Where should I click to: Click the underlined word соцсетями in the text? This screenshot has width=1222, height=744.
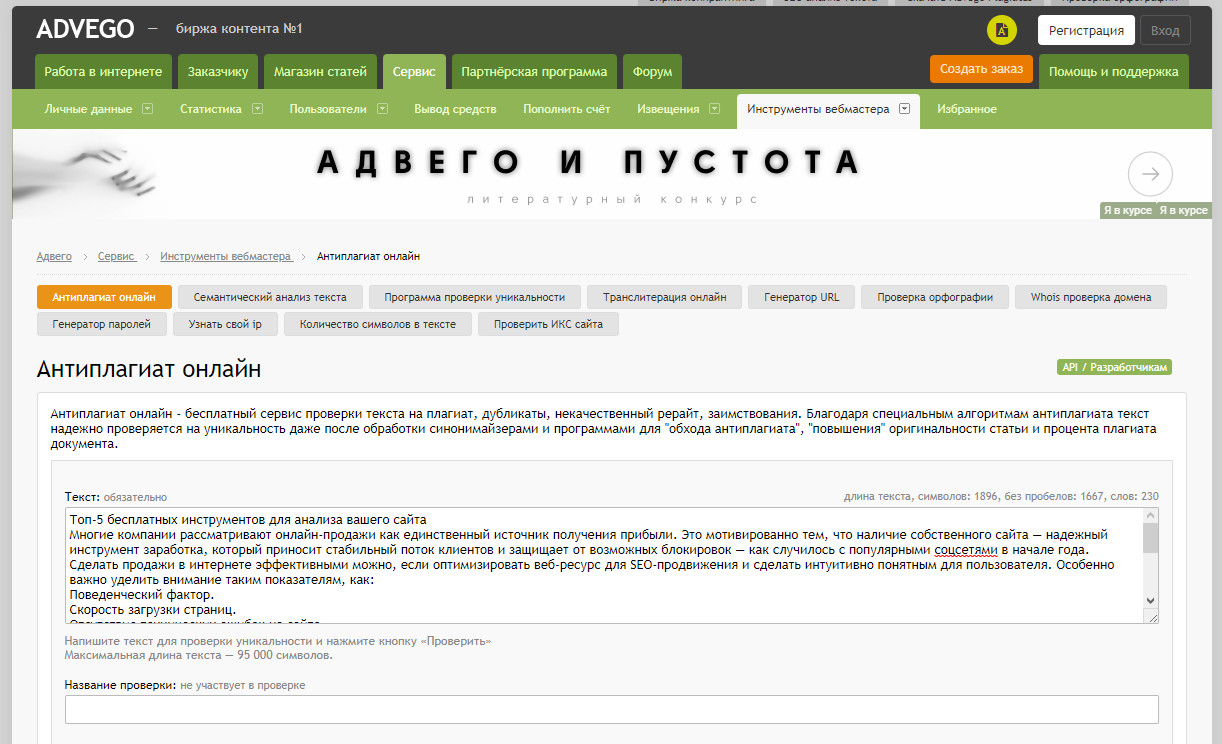[966, 550]
